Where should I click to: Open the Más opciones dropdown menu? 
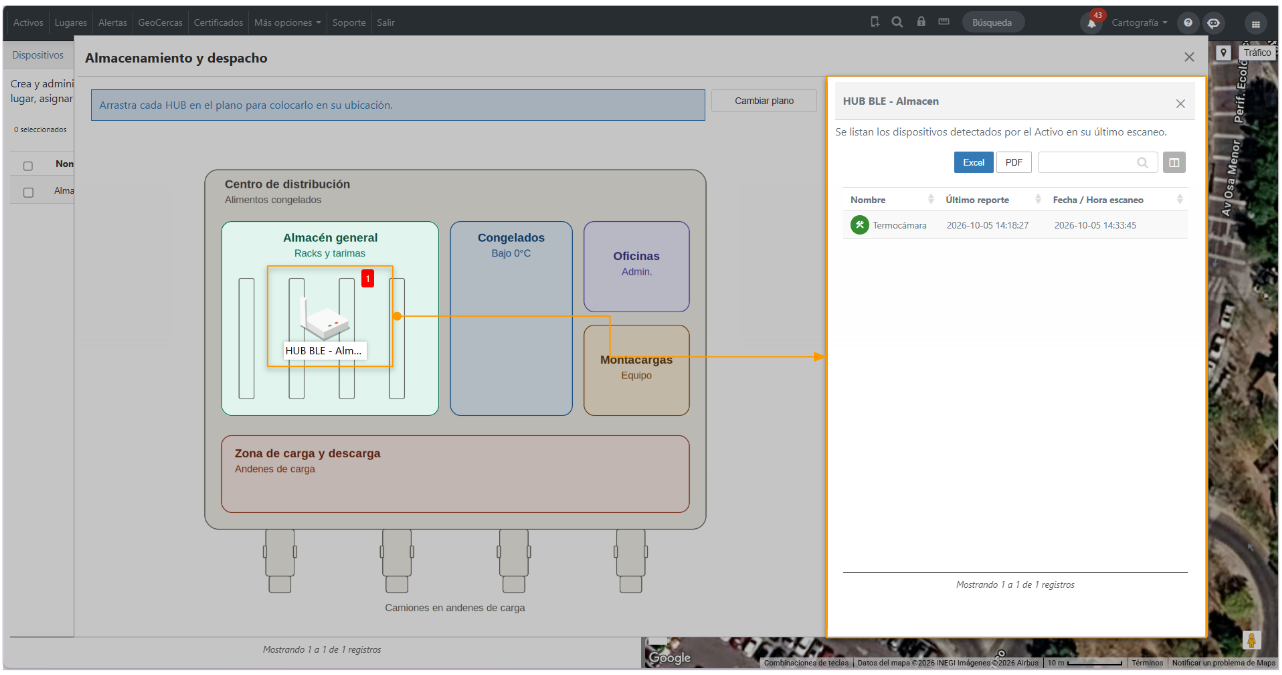click(288, 22)
